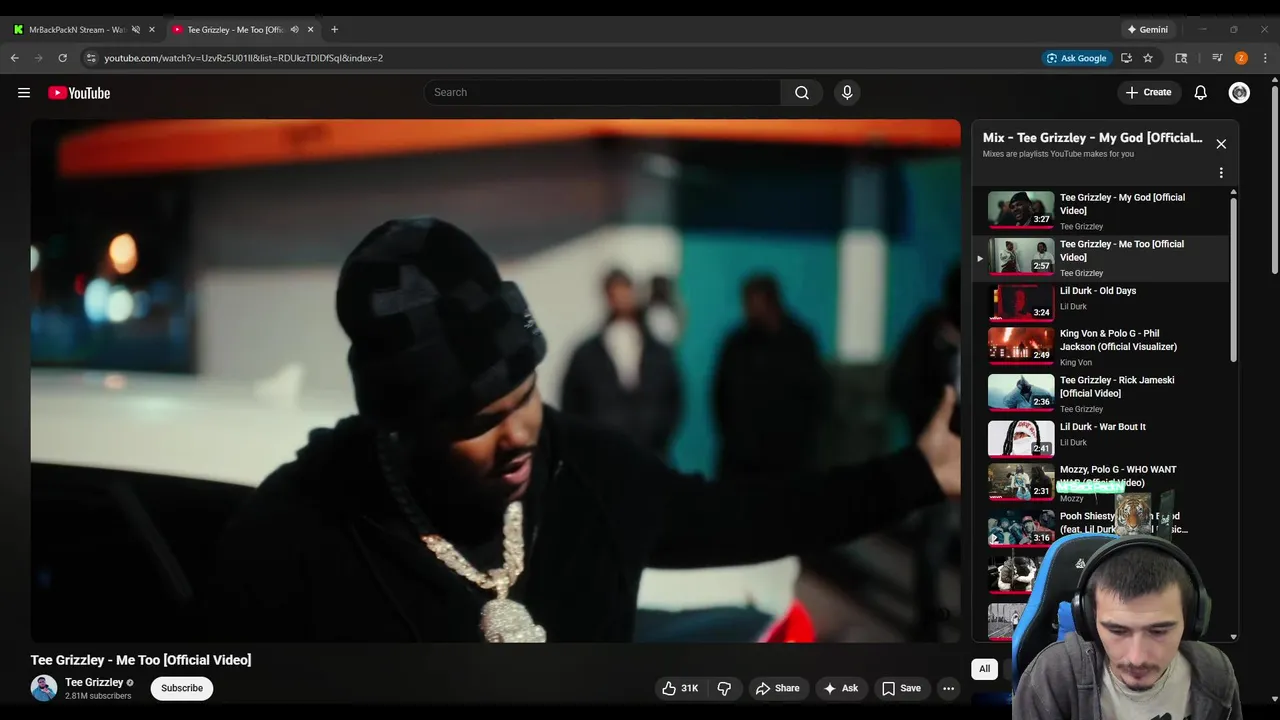The image size is (1280, 720).
Task: Share the video
Action: pos(777,688)
